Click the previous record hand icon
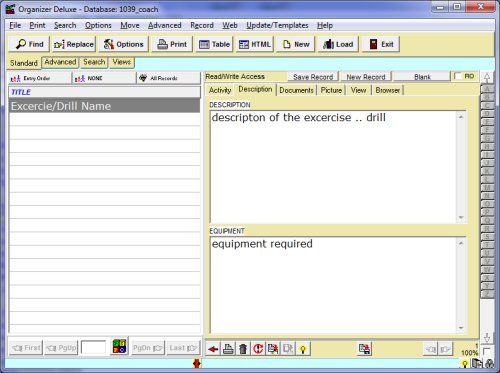Viewport: 500px width, 373px height. (430, 349)
